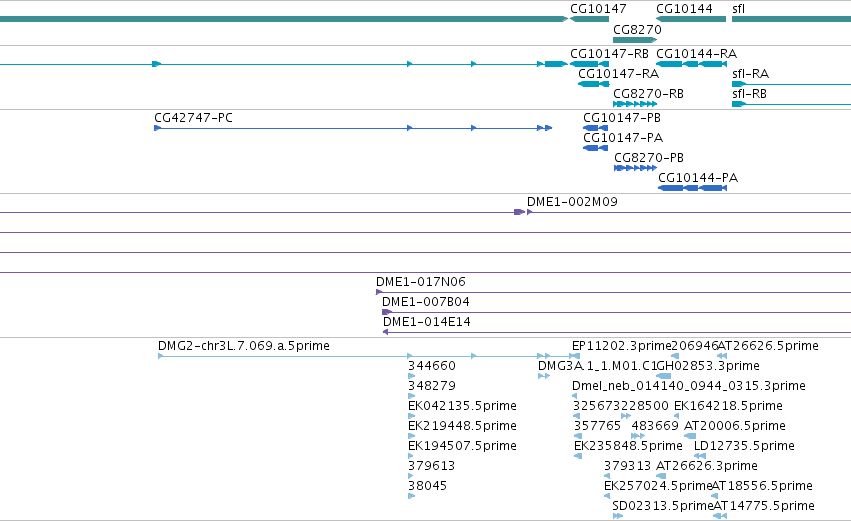Select the 357765 EST label

(x=598, y=427)
